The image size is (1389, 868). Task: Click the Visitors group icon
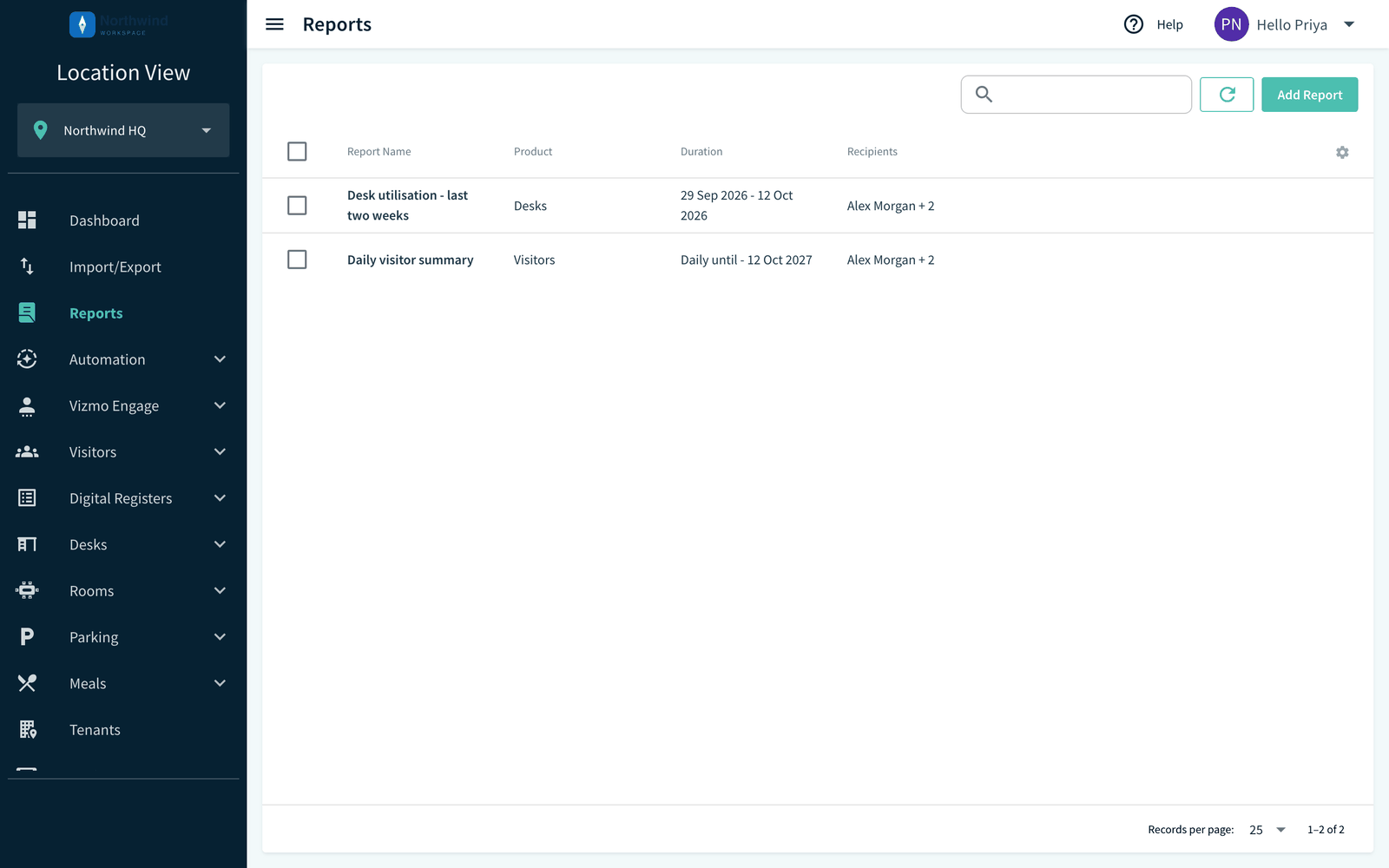[27, 452]
